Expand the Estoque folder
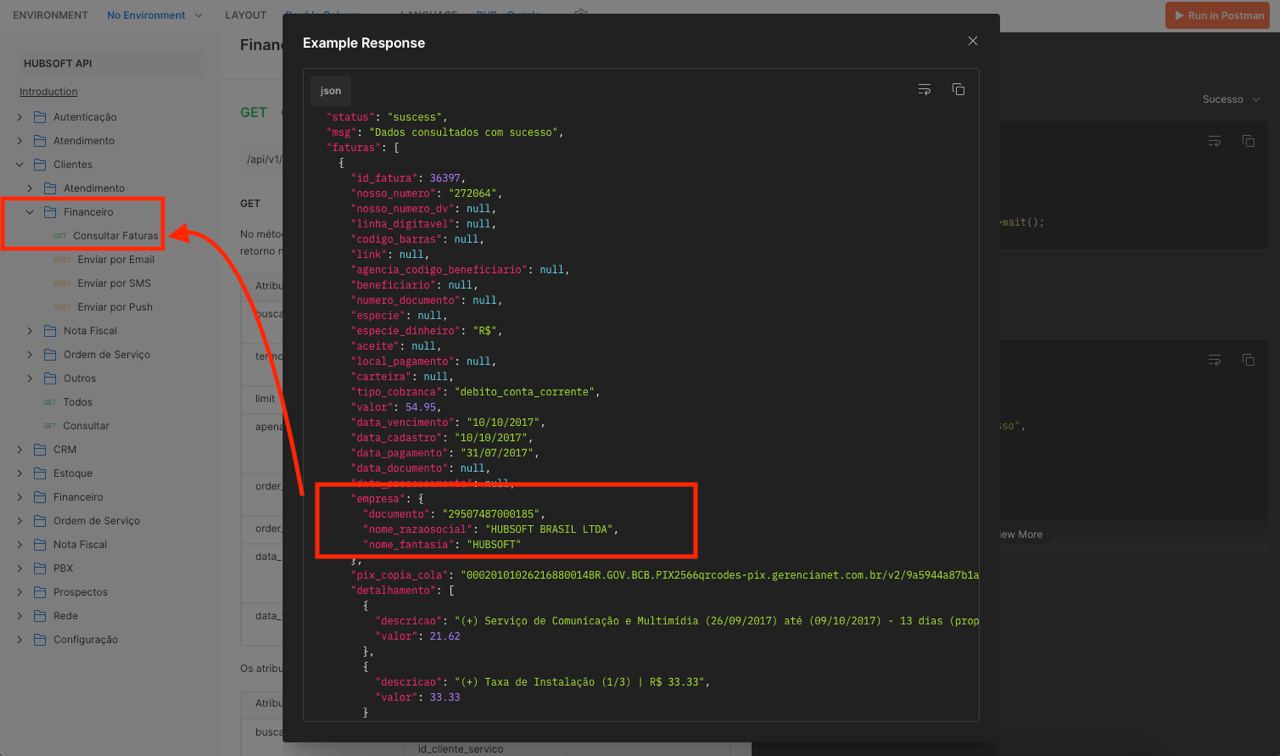Screen dimensions: 1280x756 (20, 473)
